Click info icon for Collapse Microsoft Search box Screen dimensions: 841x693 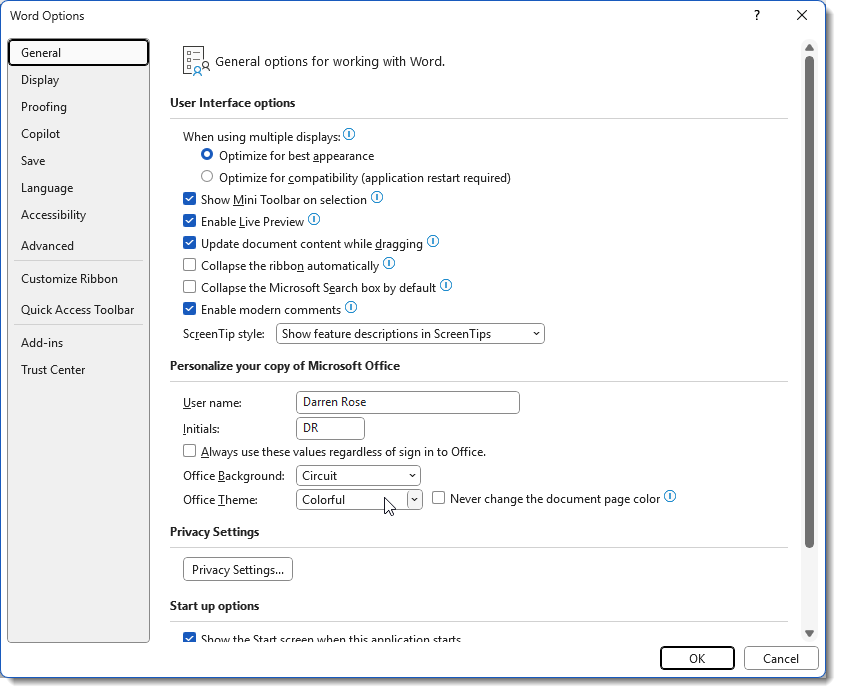pos(446,285)
